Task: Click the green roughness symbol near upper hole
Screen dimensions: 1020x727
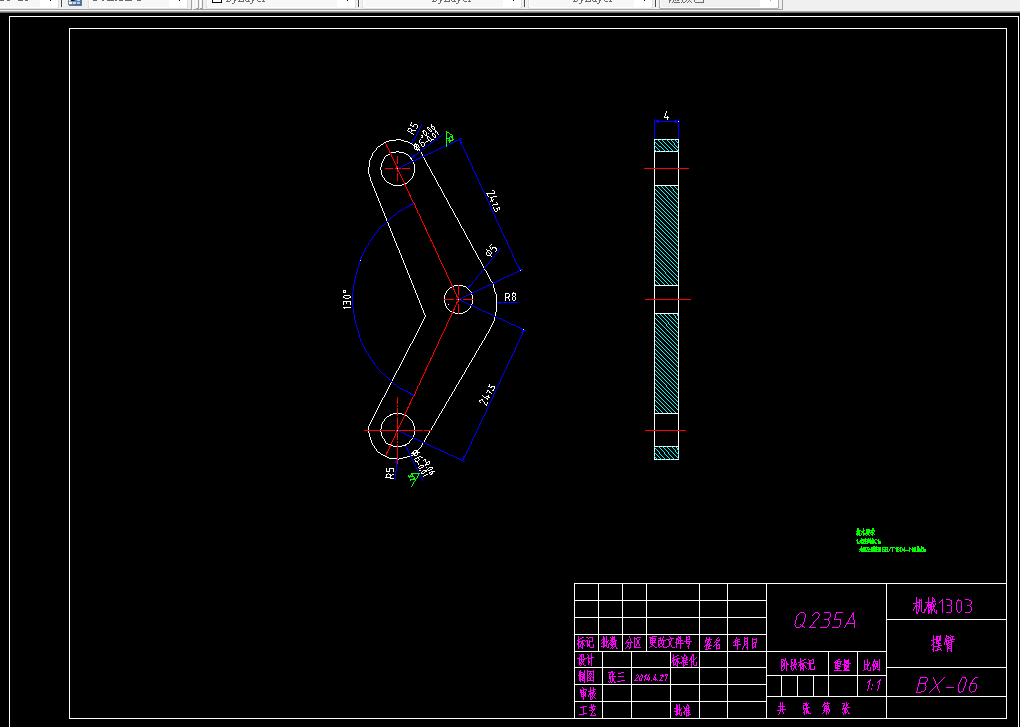Action: (x=450, y=138)
